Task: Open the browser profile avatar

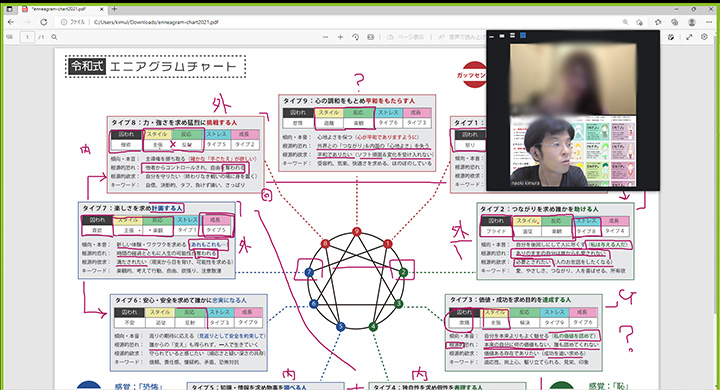Action: 692,22
